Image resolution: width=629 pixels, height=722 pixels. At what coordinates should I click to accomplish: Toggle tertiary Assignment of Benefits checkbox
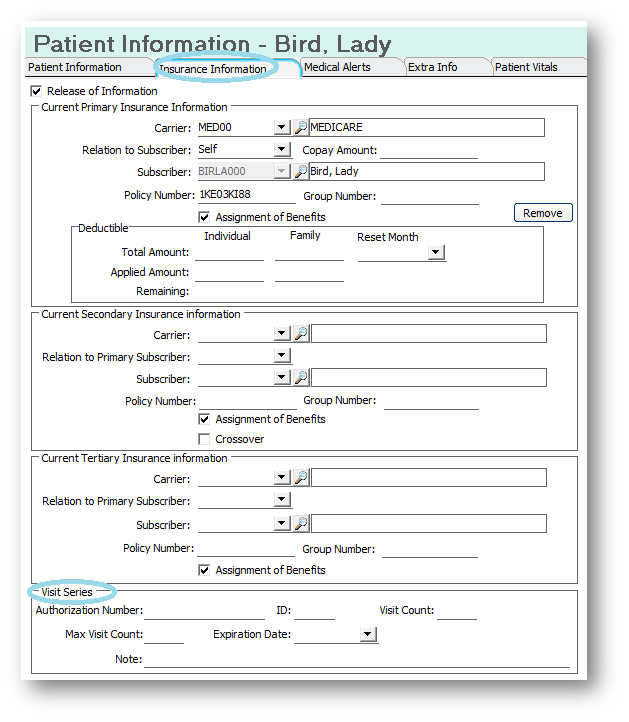204,570
